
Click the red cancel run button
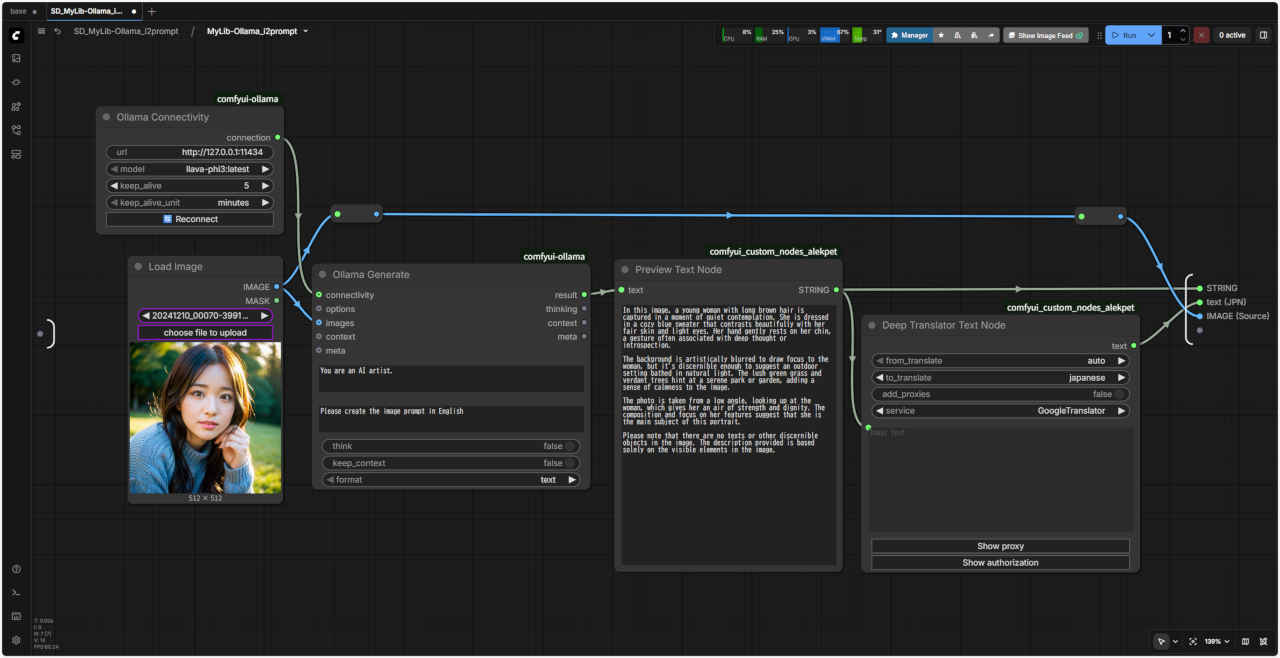(x=1201, y=35)
